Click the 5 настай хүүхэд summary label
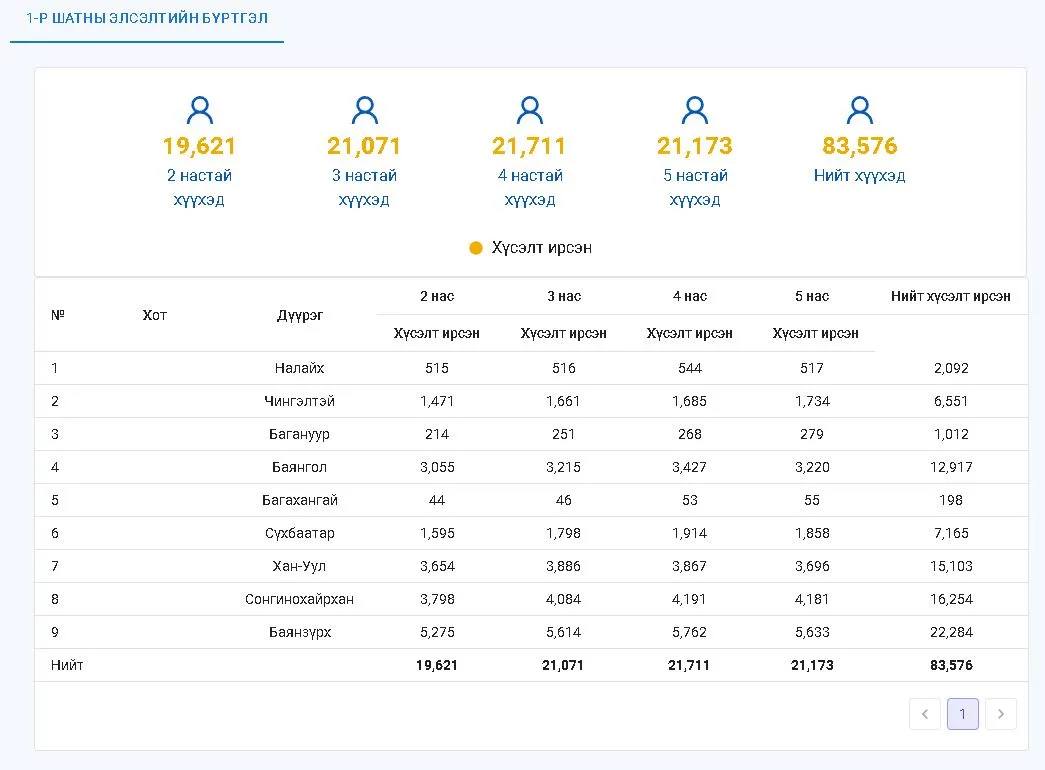The width and height of the screenshot is (1045, 770). (694, 187)
